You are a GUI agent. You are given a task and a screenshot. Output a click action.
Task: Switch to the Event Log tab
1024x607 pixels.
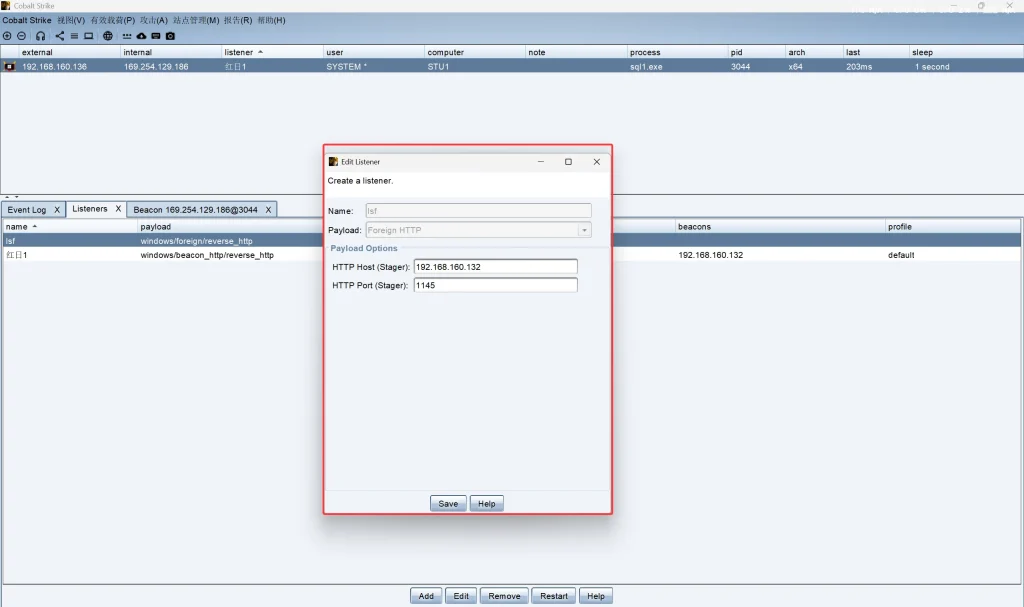[27, 210]
